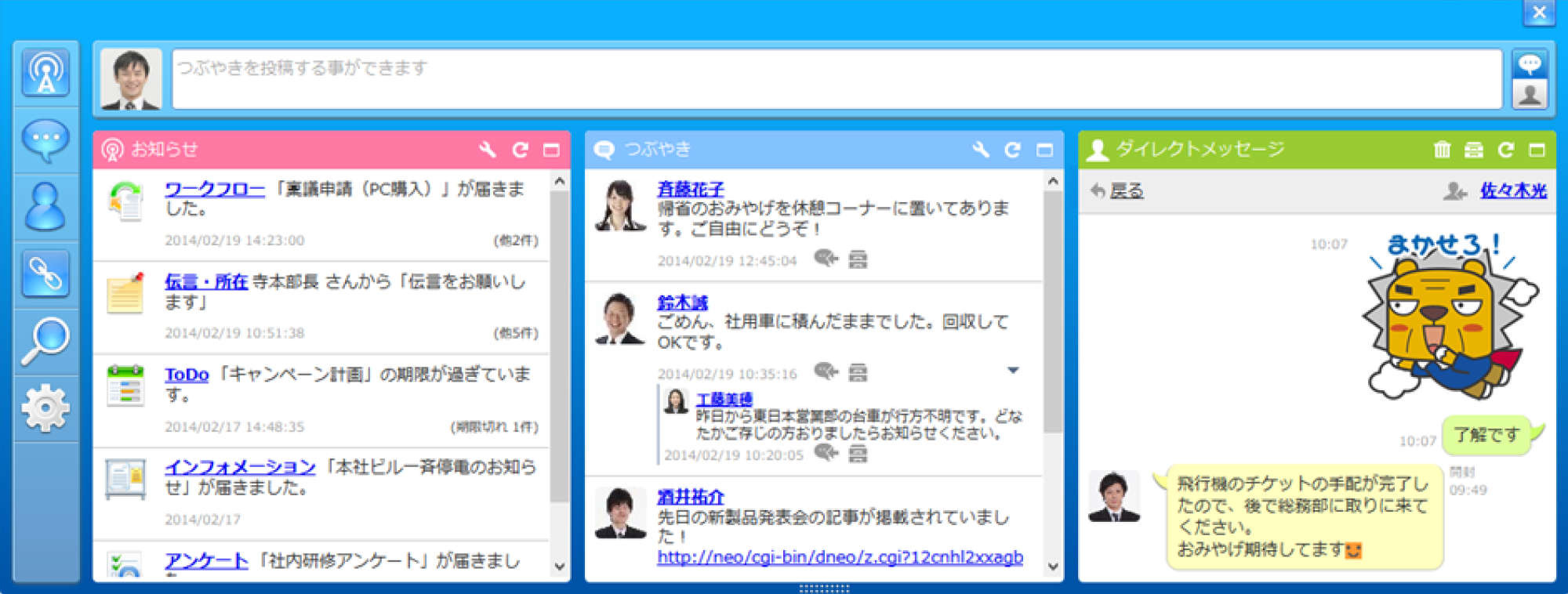
Task: Open the ワークフロー notification link
Action: pyautogui.click(x=215, y=189)
